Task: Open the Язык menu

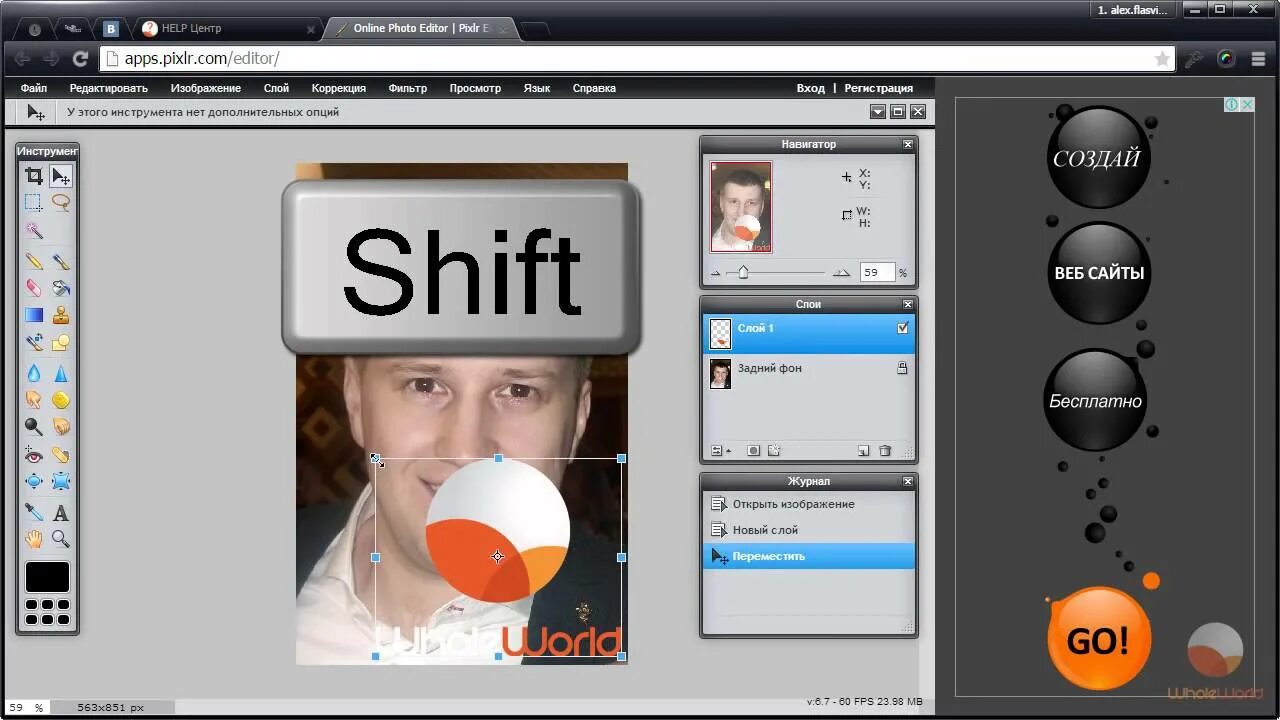Action: click(537, 88)
